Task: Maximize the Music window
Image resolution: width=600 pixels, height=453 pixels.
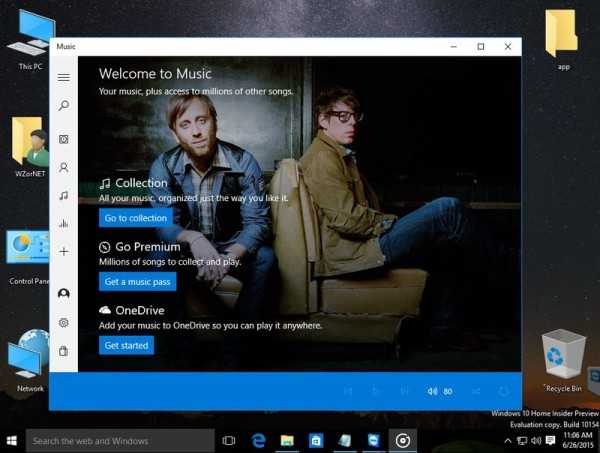Action: click(481, 47)
